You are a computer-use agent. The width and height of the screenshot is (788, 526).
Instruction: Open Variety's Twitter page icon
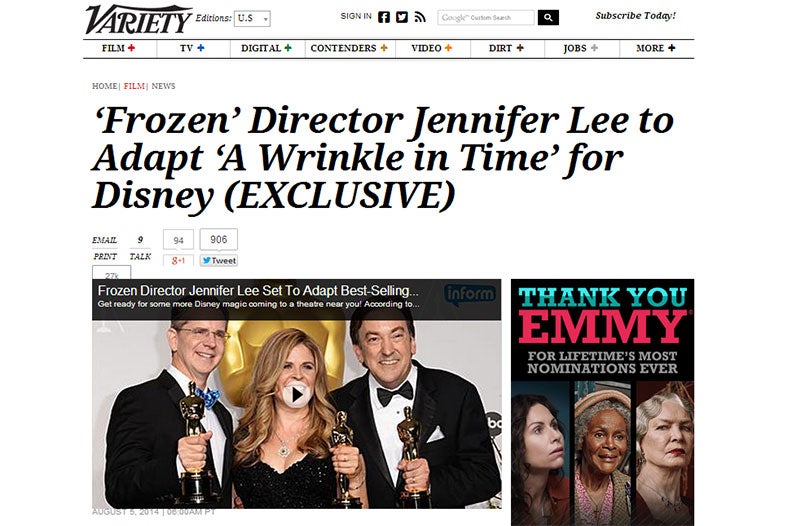click(x=402, y=18)
